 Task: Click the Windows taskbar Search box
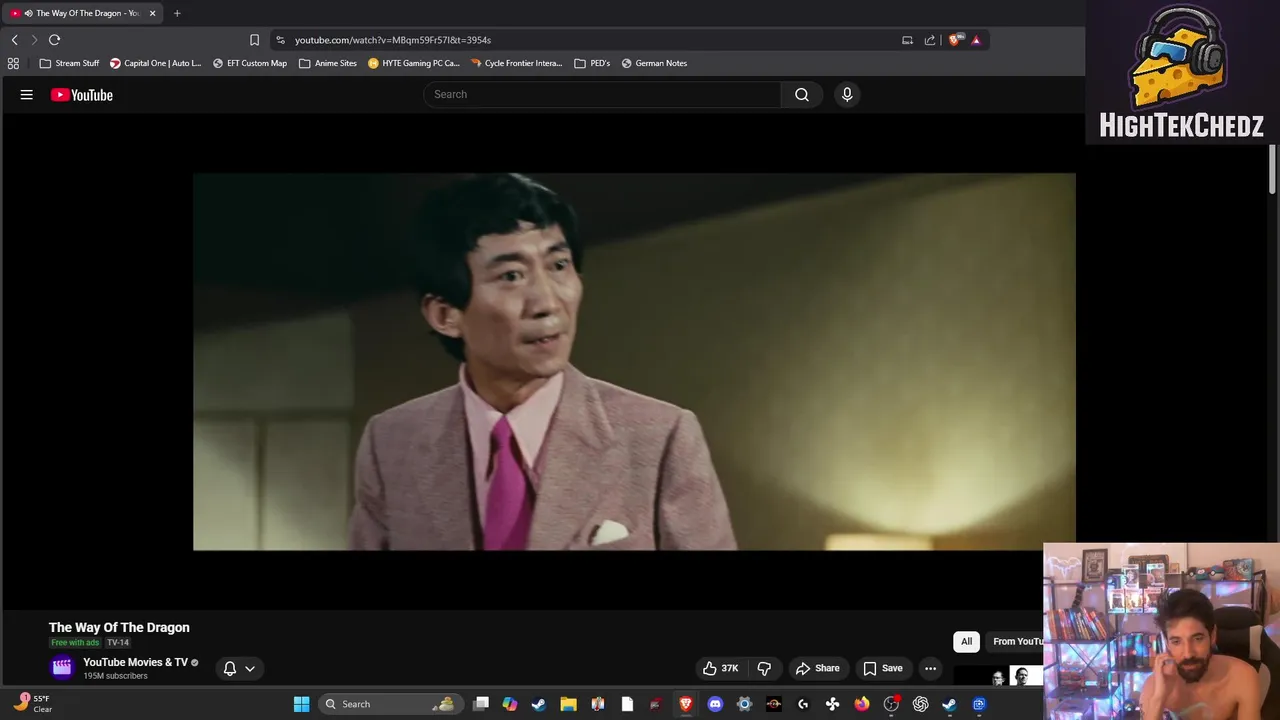tap(389, 704)
